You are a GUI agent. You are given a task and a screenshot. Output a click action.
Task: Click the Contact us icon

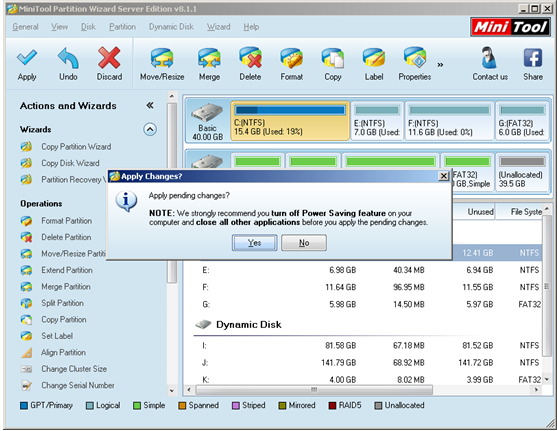coord(490,58)
